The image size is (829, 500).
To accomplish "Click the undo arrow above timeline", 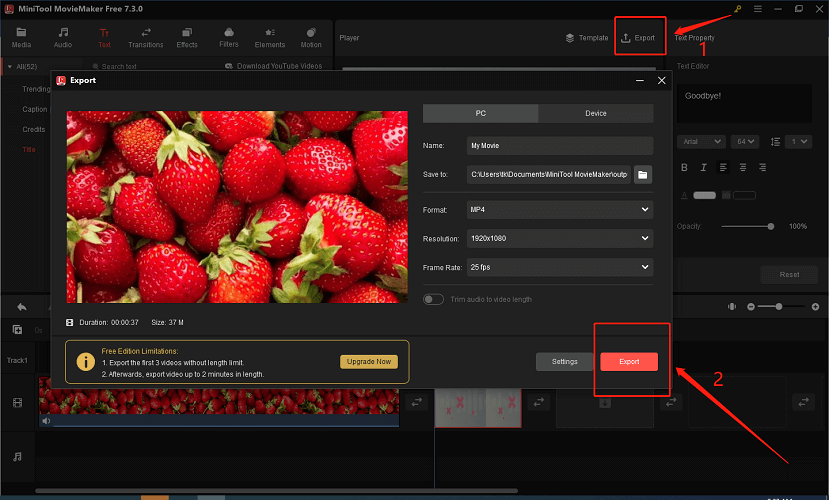I will [x=22, y=307].
